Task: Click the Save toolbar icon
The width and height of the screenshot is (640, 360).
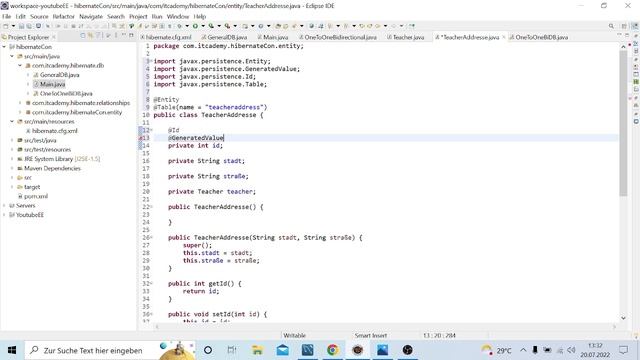Action: pyautogui.click(x=21, y=26)
